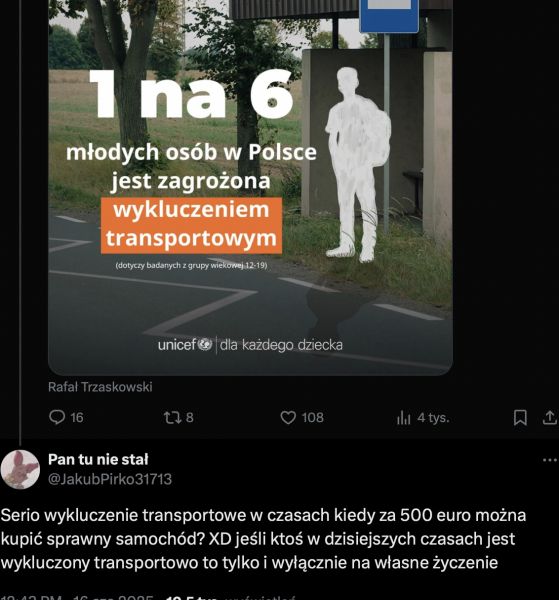Bookmark the Rafał Trzaskowski post

click(x=520, y=417)
